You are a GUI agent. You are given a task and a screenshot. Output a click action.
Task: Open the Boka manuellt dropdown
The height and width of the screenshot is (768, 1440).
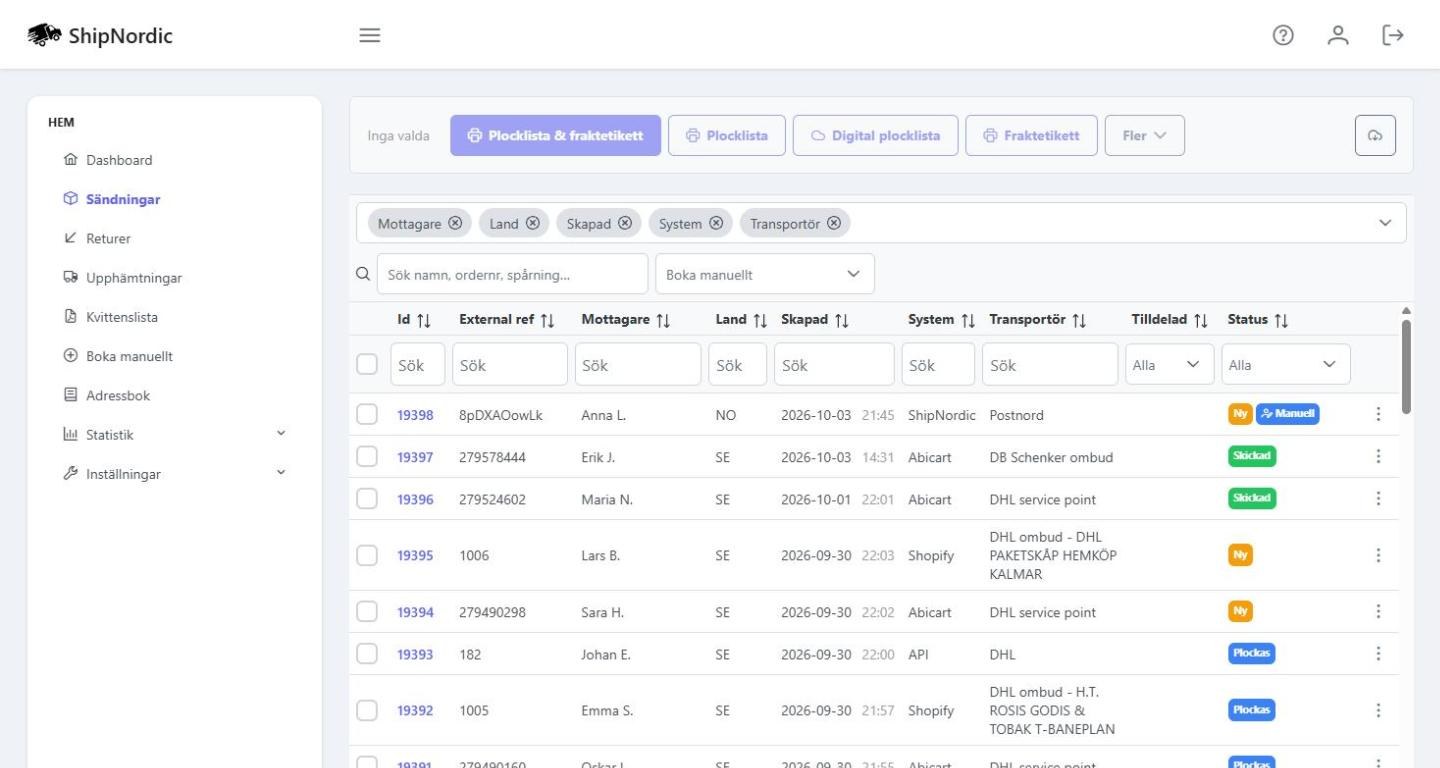[765, 274]
